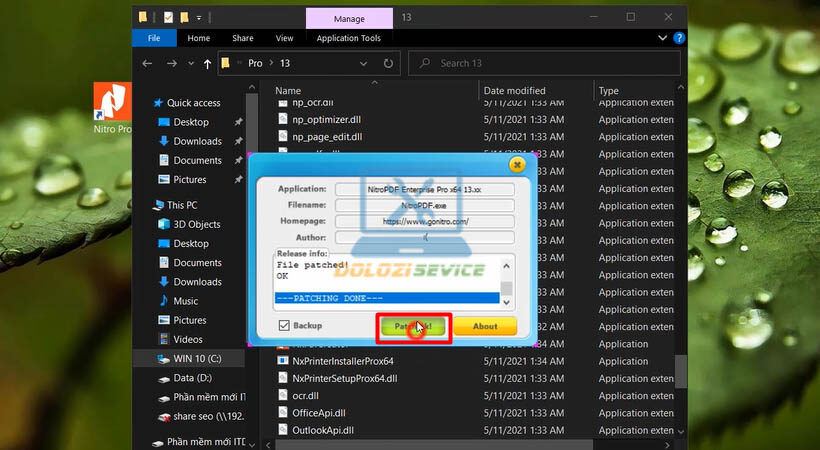Click the Release info scrollbar

(507, 281)
